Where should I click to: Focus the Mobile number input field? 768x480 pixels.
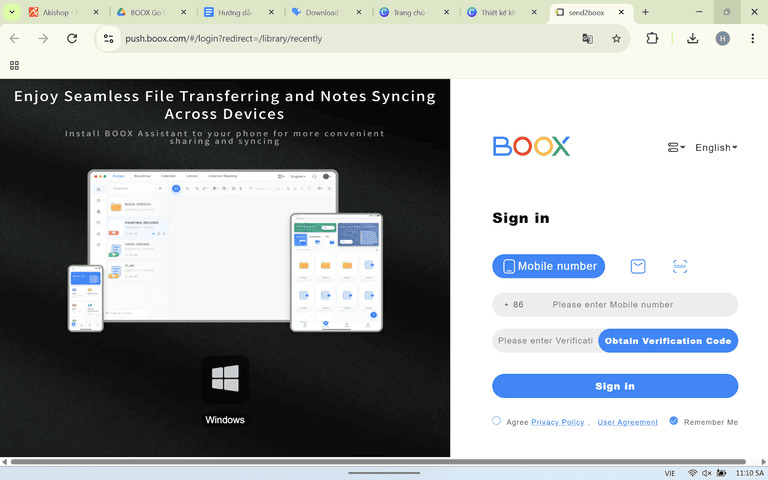[642, 305]
